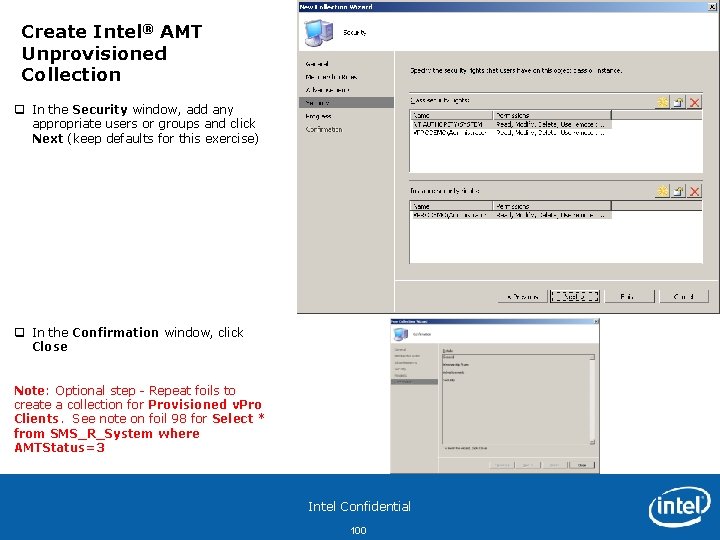Close the small Confirmation wizard via title X
Image resolution: width=720 pixels, height=540 pixels.
tap(596, 321)
